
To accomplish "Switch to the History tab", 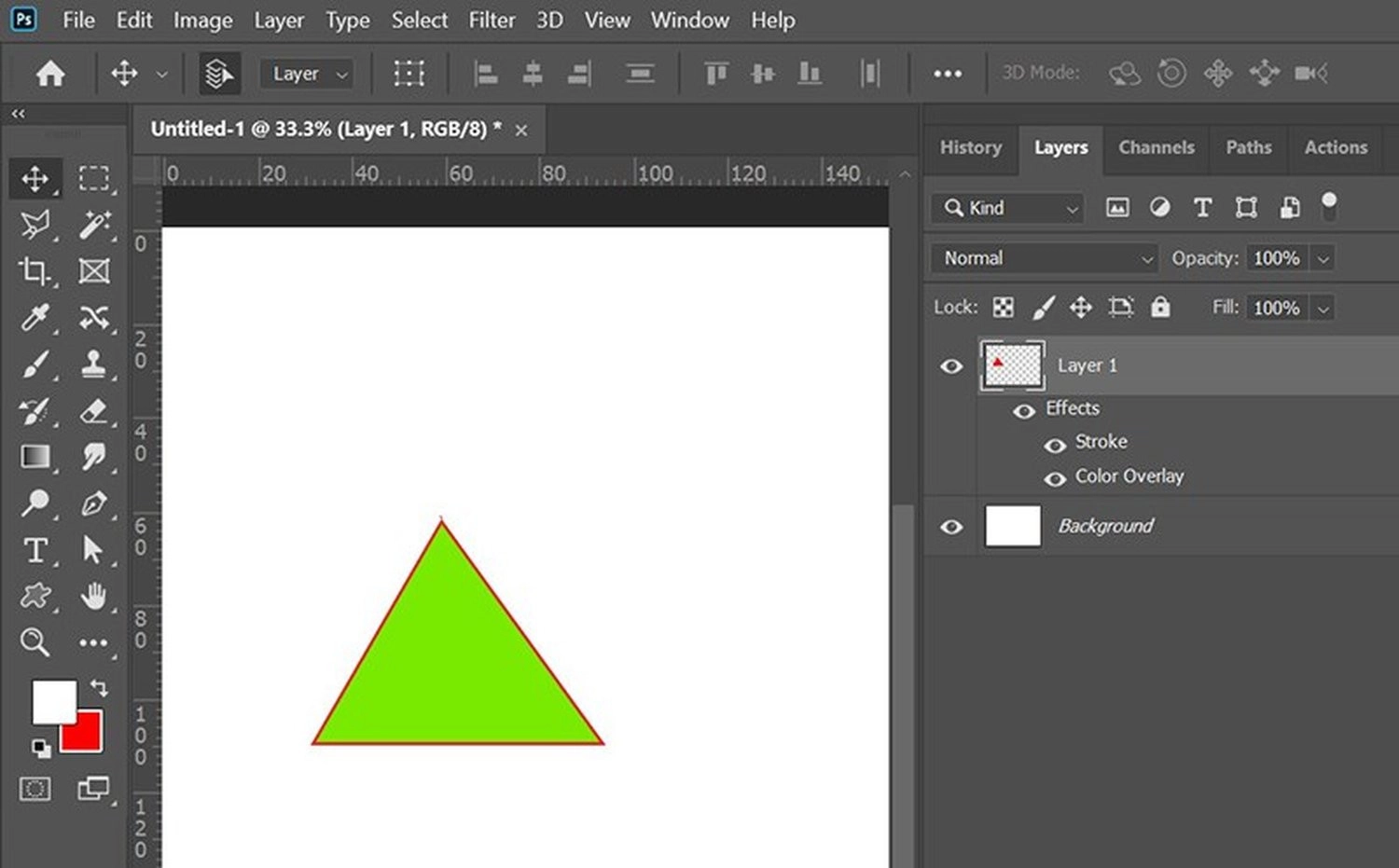I will coord(970,147).
